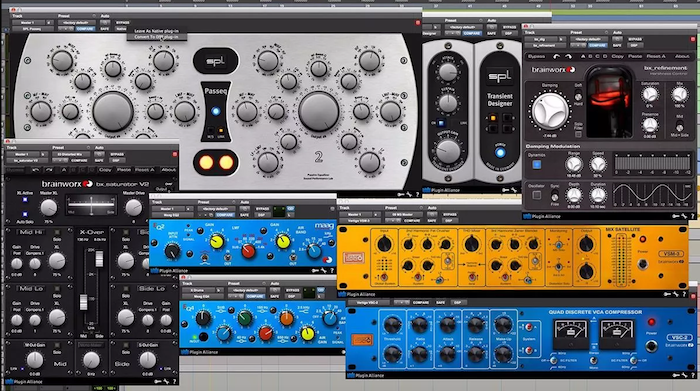Click Paste in the bx_refinement toolbar
The width and height of the screenshot is (700, 391).
click(635, 57)
